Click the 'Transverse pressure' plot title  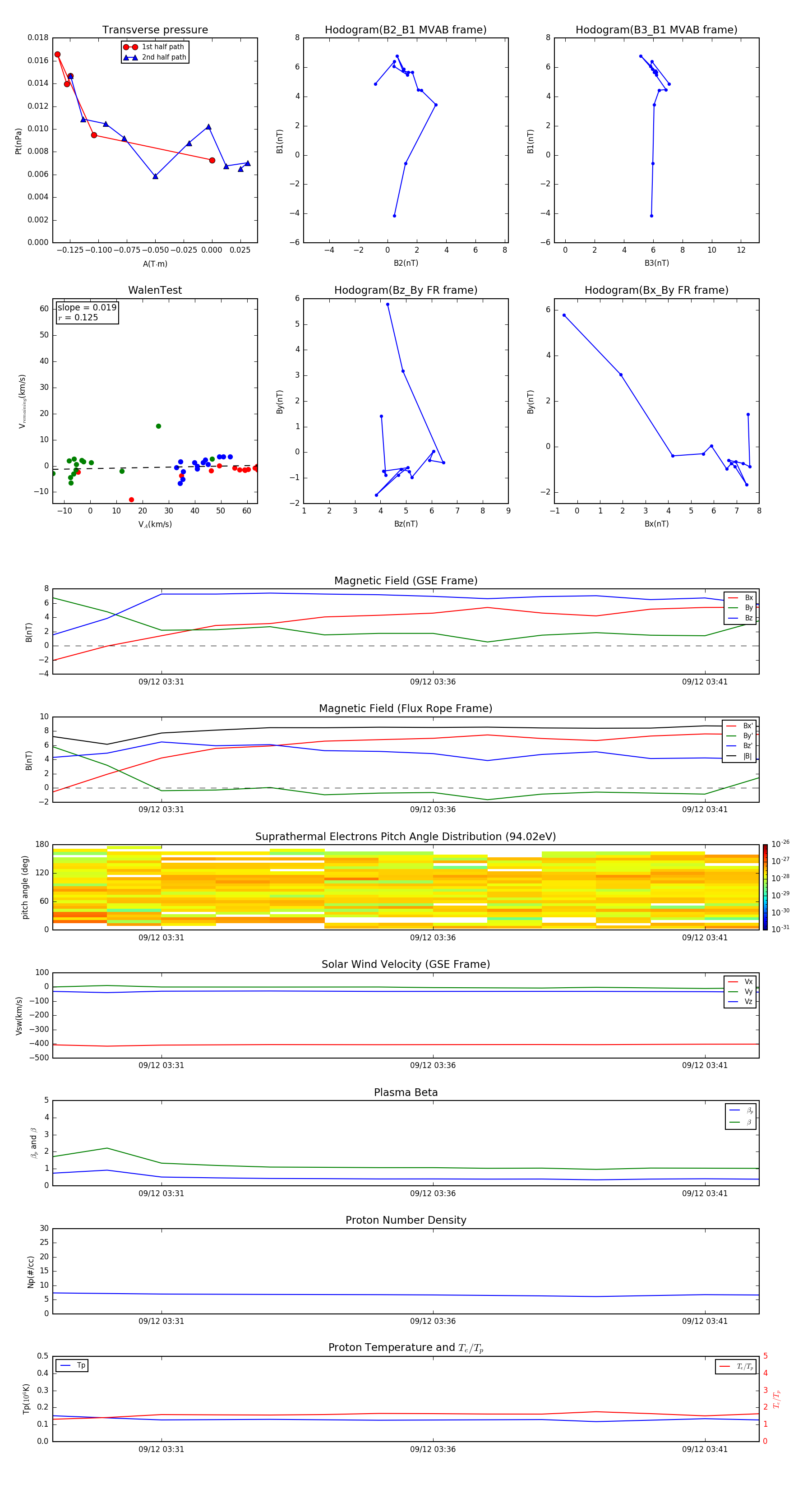click(x=155, y=30)
